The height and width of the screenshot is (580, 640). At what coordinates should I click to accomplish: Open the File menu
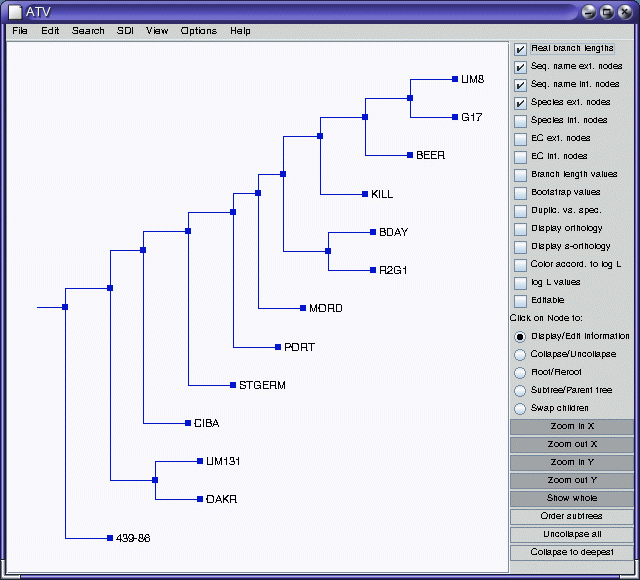pos(20,31)
